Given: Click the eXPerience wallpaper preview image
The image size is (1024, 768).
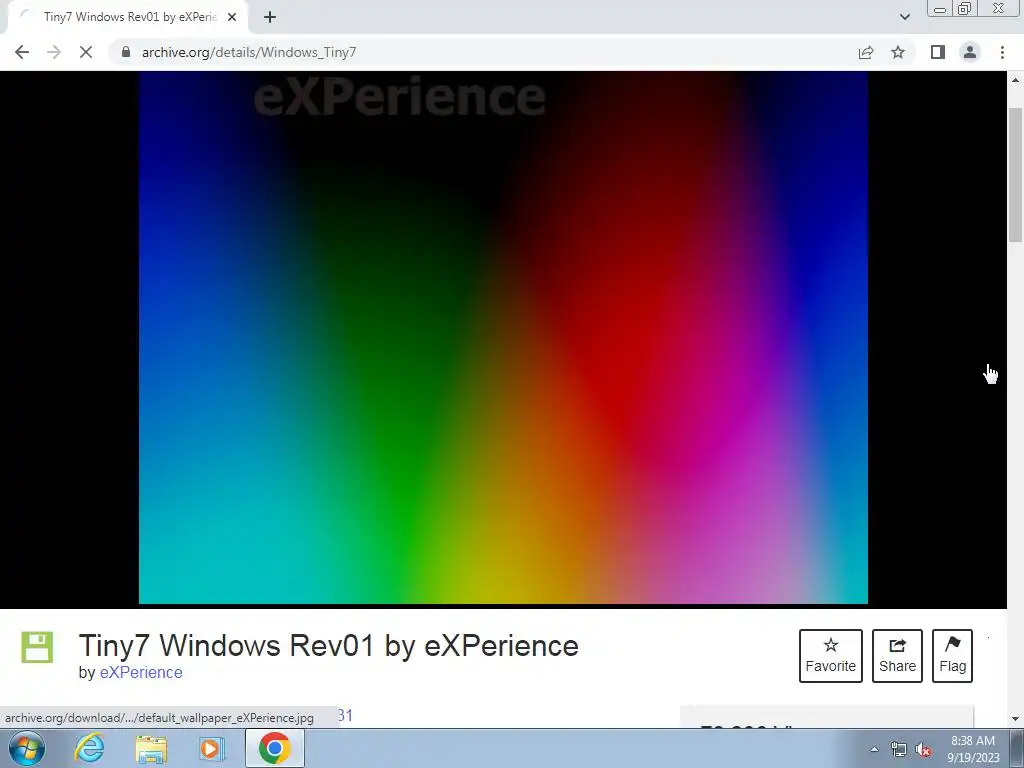Looking at the screenshot, I should coord(503,338).
